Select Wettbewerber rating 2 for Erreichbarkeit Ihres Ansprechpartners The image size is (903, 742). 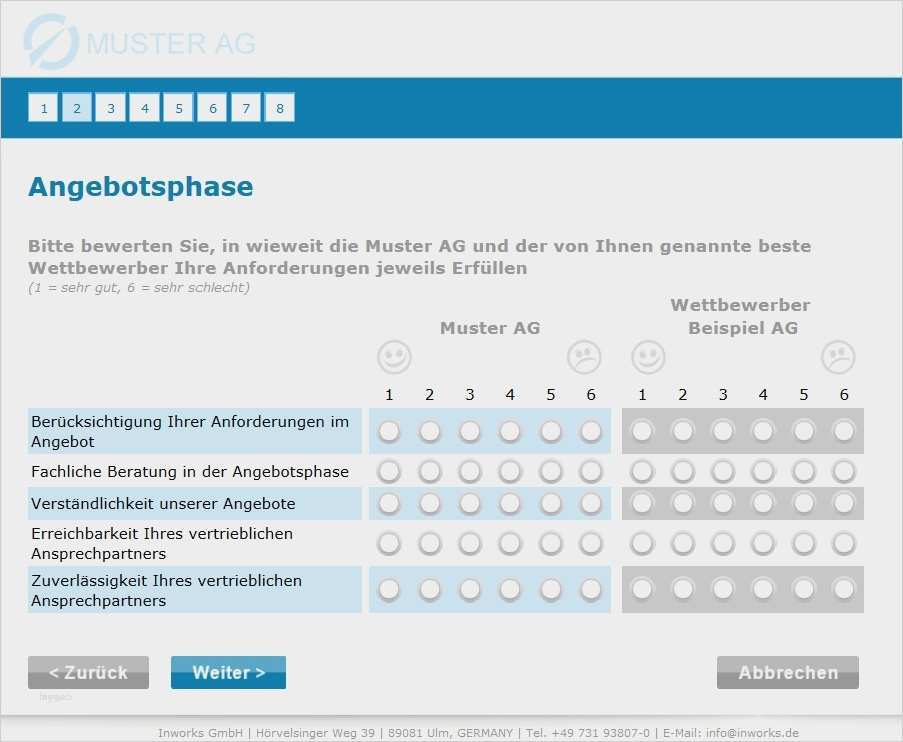click(683, 543)
